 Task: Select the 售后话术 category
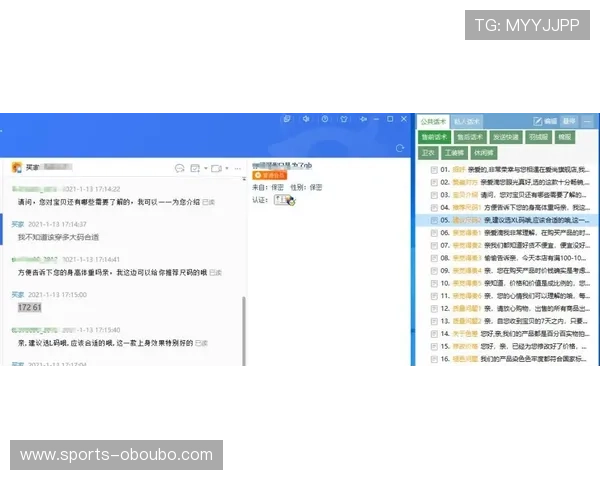point(470,137)
